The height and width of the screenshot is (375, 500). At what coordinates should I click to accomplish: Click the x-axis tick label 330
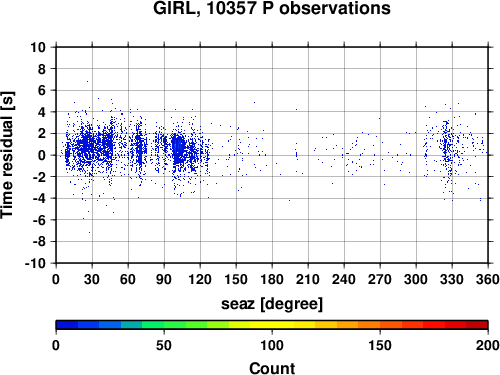452,279
